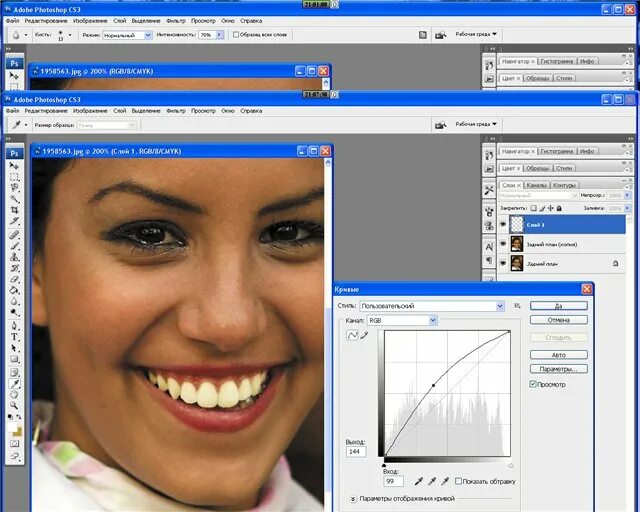Open Непрозр. opacity arrow in Layers panel

pyautogui.click(x=628, y=196)
